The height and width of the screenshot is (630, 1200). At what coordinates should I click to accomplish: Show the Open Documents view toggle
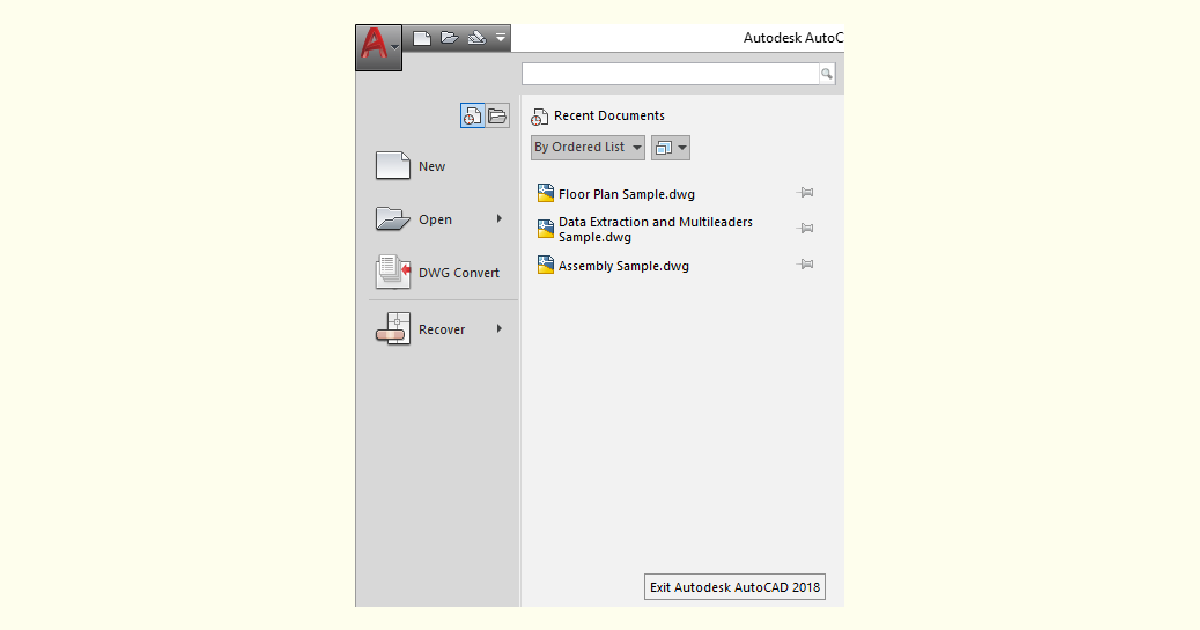click(497, 115)
